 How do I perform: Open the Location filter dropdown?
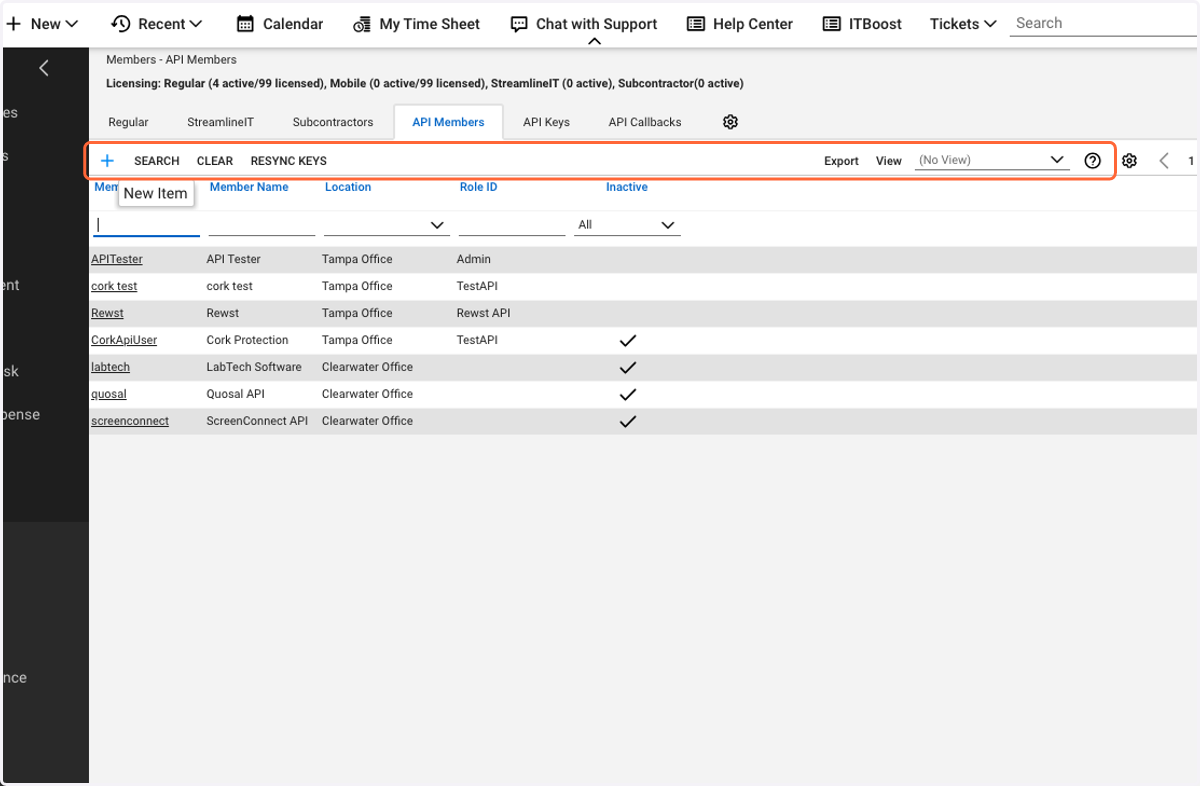click(x=386, y=225)
